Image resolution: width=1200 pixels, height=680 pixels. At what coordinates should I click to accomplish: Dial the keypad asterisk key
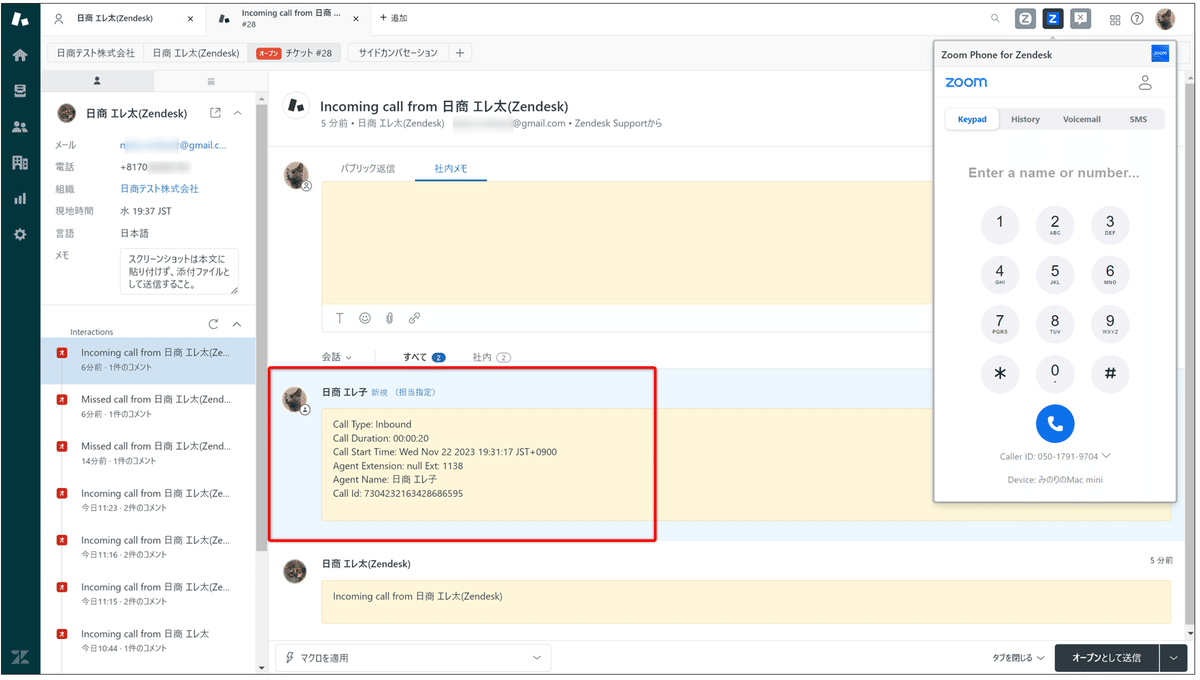click(x=1000, y=374)
